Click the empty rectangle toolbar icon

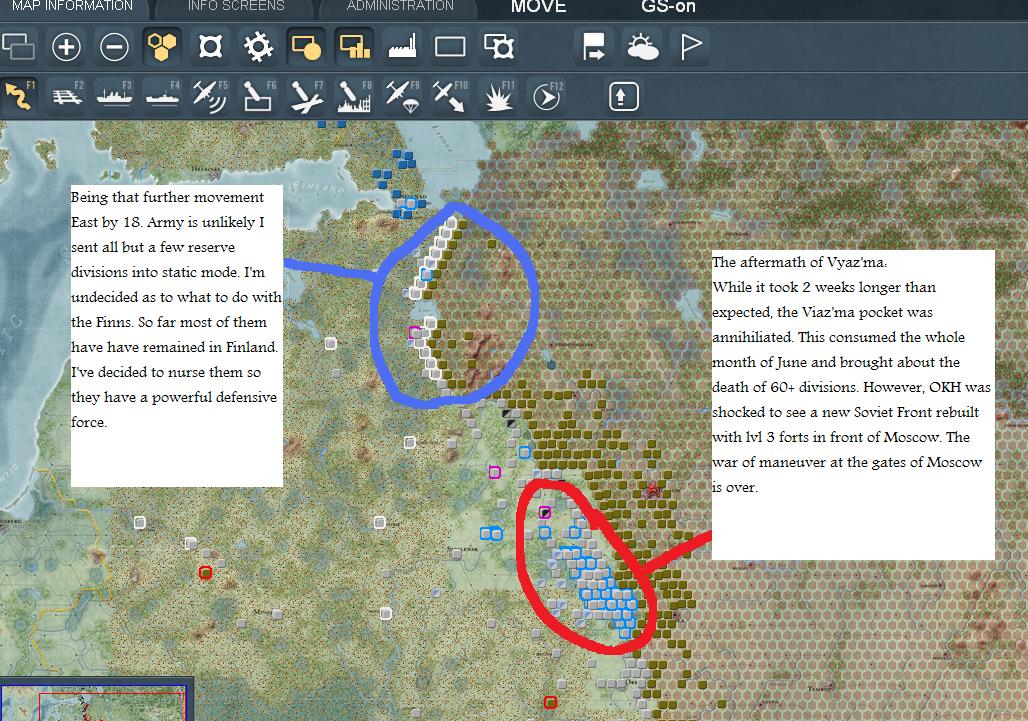click(x=450, y=47)
